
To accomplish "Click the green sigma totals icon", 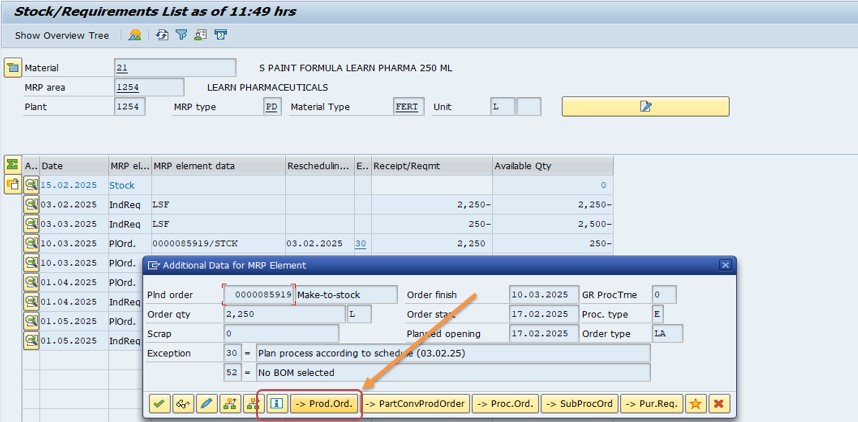I will click(x=13, y=165).
